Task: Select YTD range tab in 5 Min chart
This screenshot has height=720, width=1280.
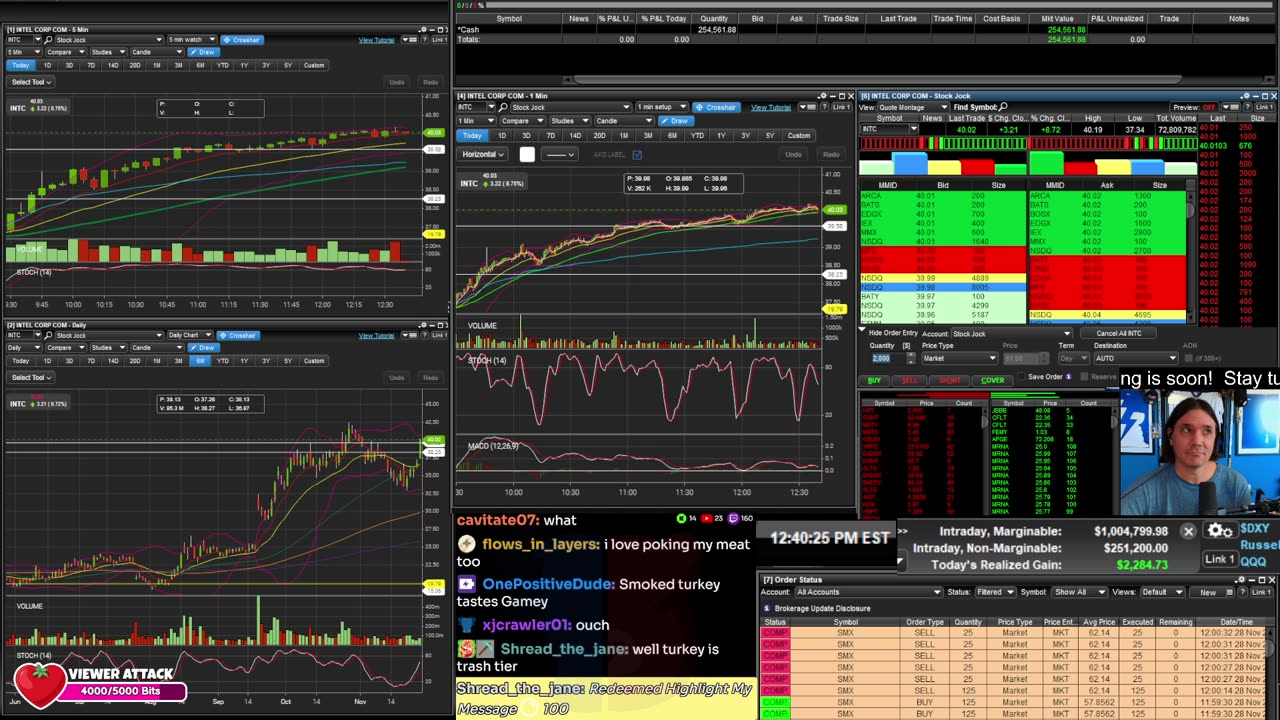Action: click(223, 65)
